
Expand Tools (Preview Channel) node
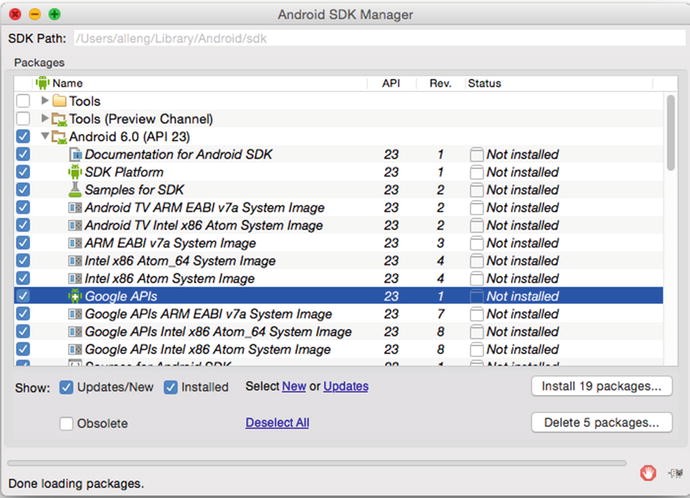click(x=45, y=119)
